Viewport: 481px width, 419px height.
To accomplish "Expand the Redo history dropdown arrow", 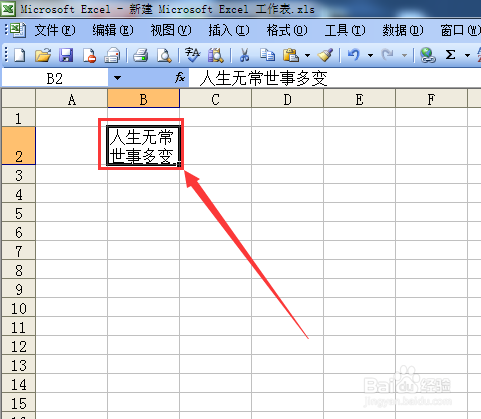I will coord(404,55).
